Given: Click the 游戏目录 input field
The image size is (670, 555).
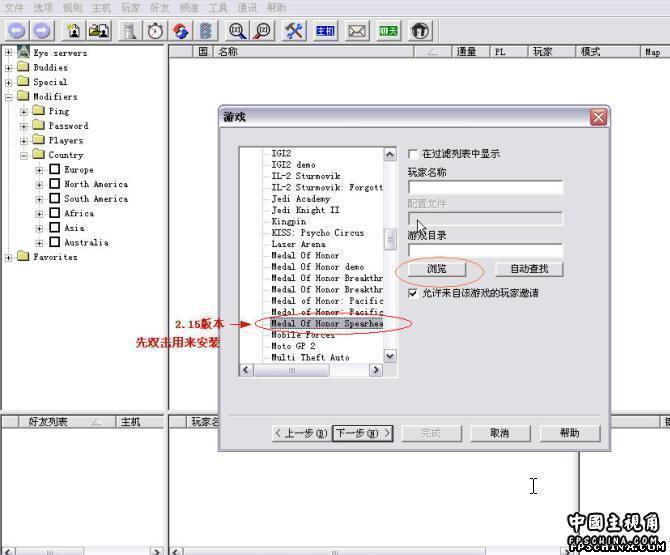Looking at the screenshot, I should point(485,250).
